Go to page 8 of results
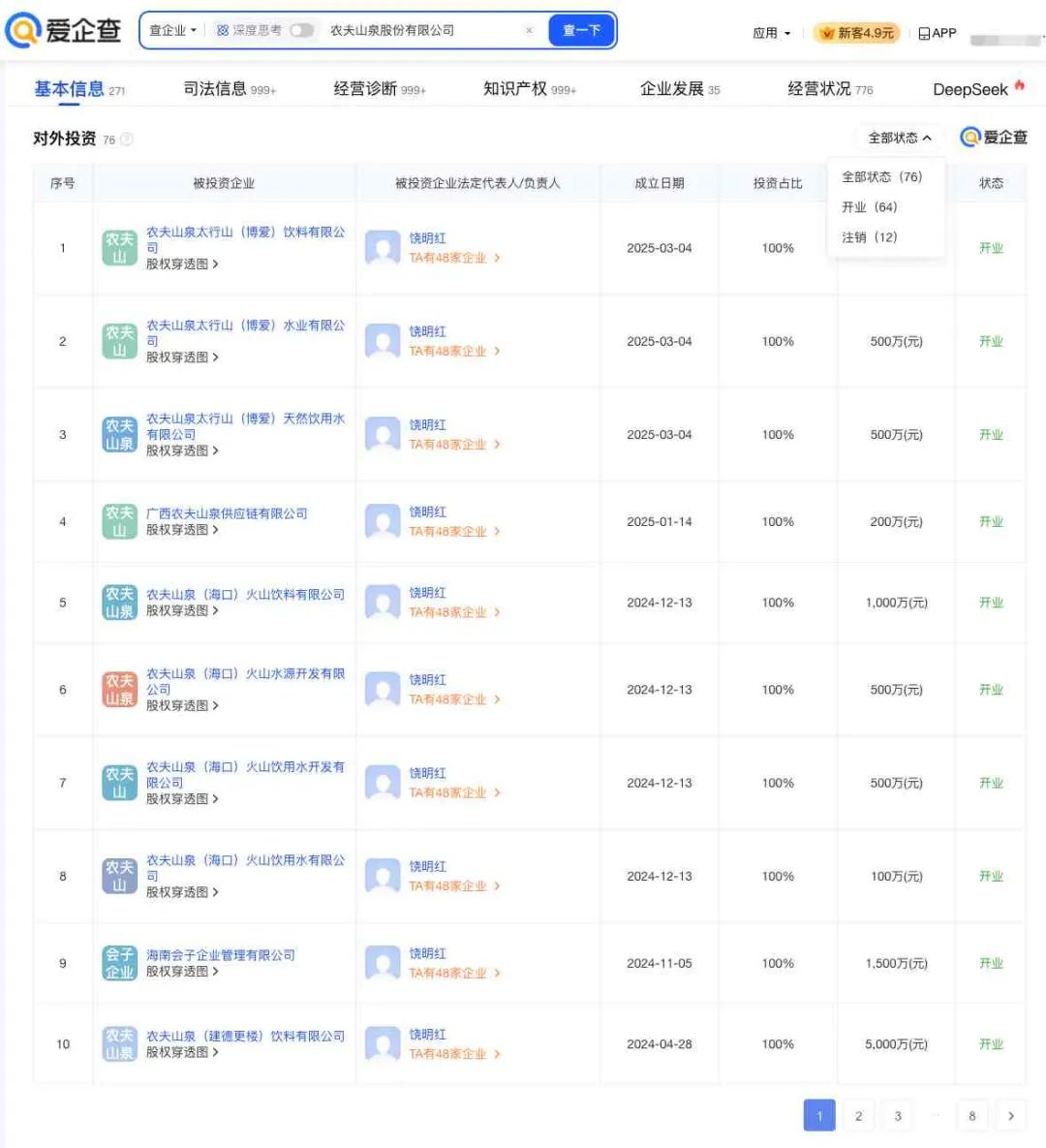 (972, 1116)
